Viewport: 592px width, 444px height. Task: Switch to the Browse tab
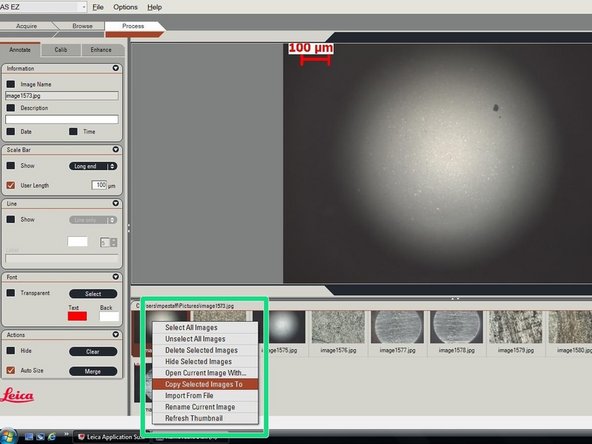point(82,26)
